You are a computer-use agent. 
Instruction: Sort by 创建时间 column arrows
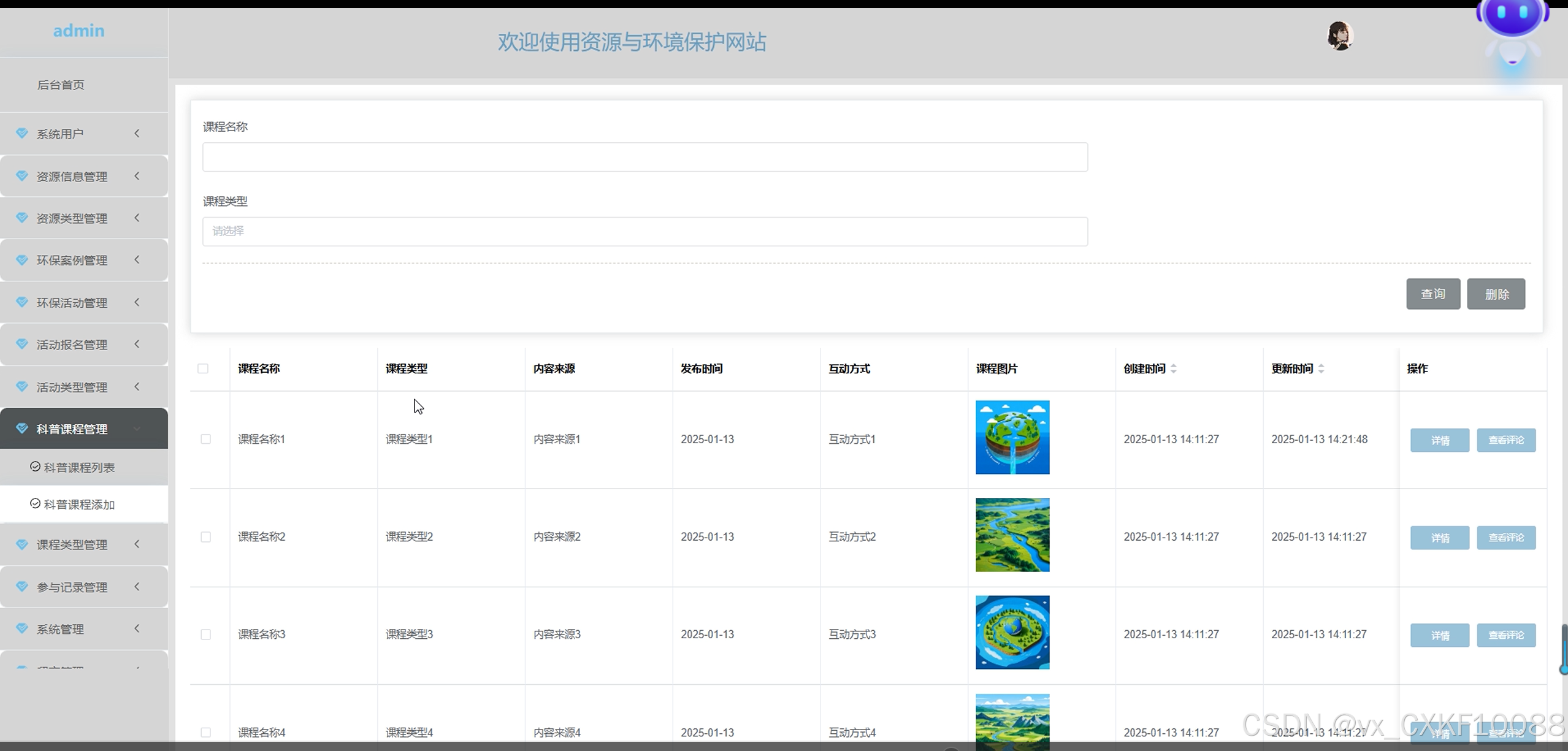click(x=1173, y=368)
